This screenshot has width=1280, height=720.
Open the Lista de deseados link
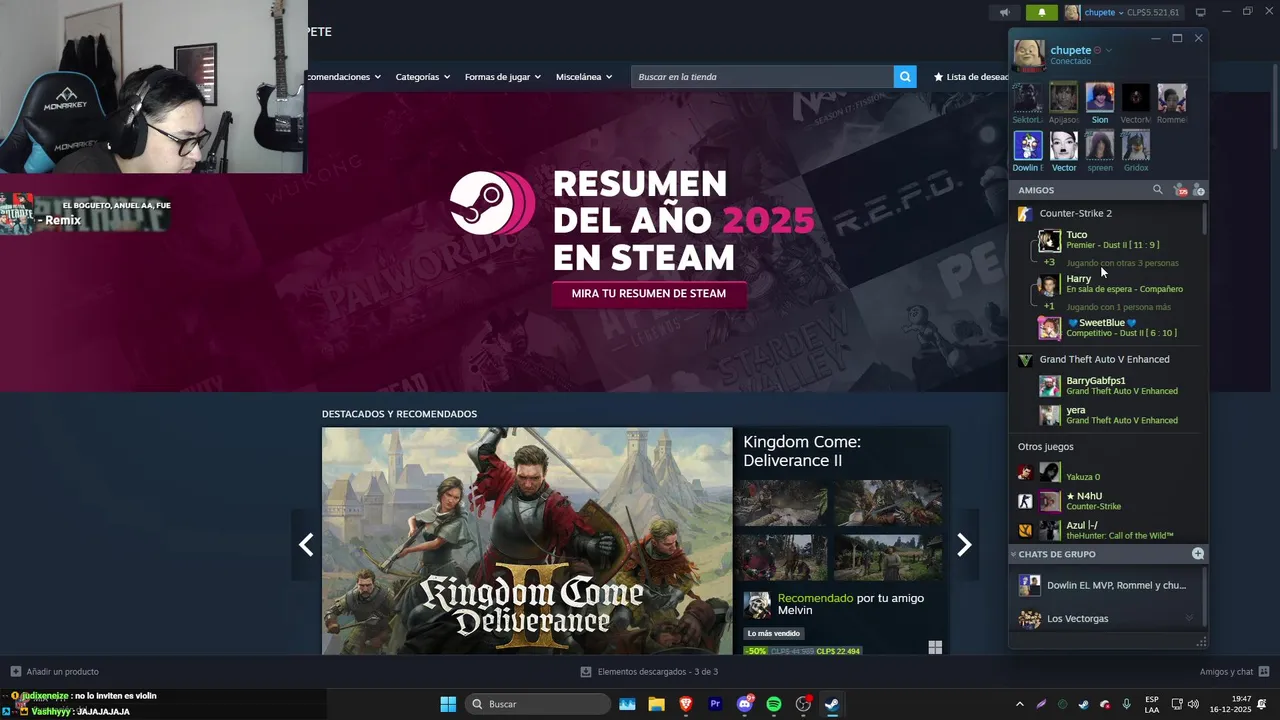970,77
